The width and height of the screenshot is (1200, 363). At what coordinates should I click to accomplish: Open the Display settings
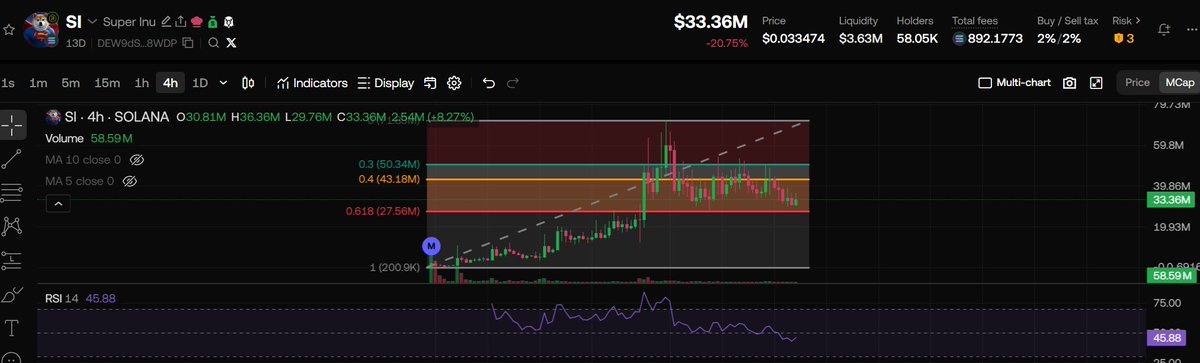click(386, 83)
